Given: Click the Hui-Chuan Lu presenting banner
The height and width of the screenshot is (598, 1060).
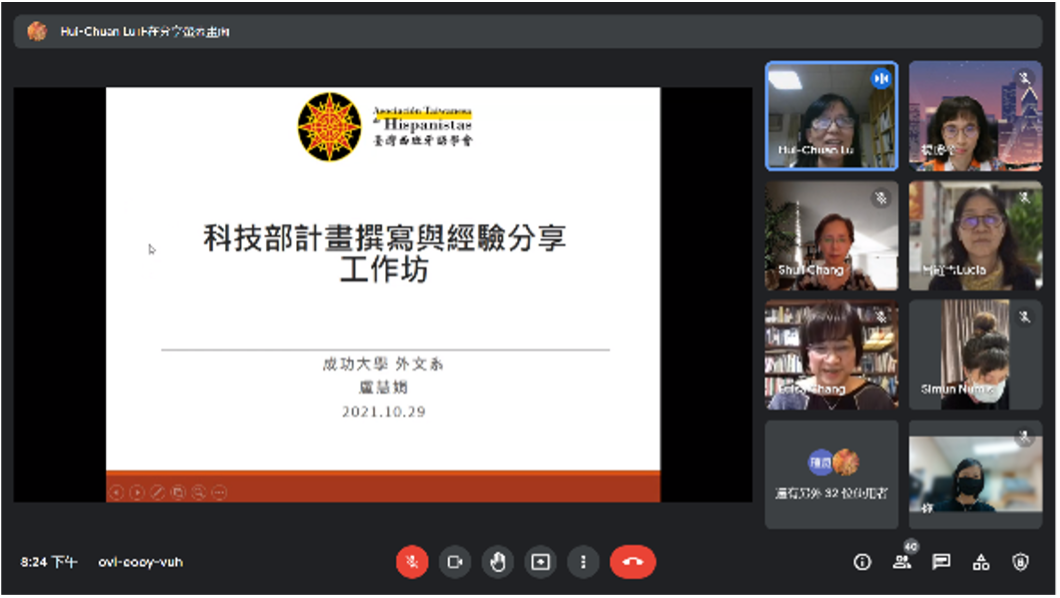Looking at the screenshot, I should click(527, 32).
